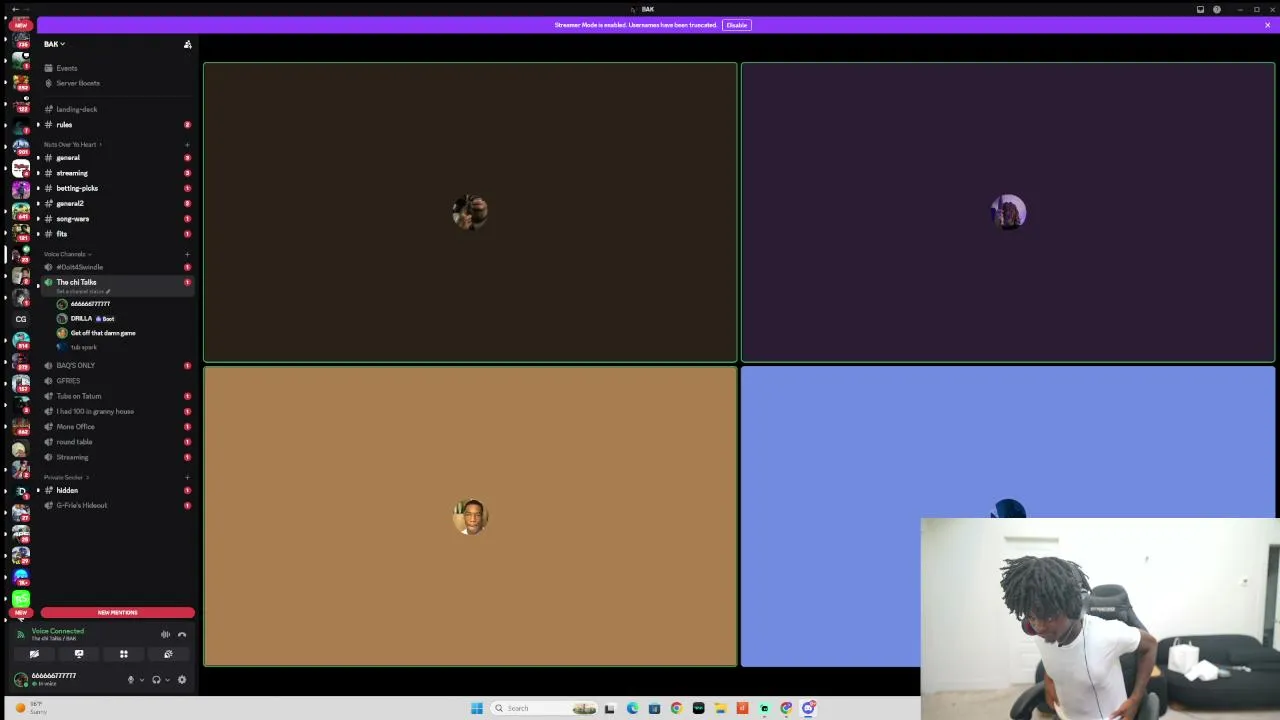
Task: Open the CG server icon
Action: 21,319
